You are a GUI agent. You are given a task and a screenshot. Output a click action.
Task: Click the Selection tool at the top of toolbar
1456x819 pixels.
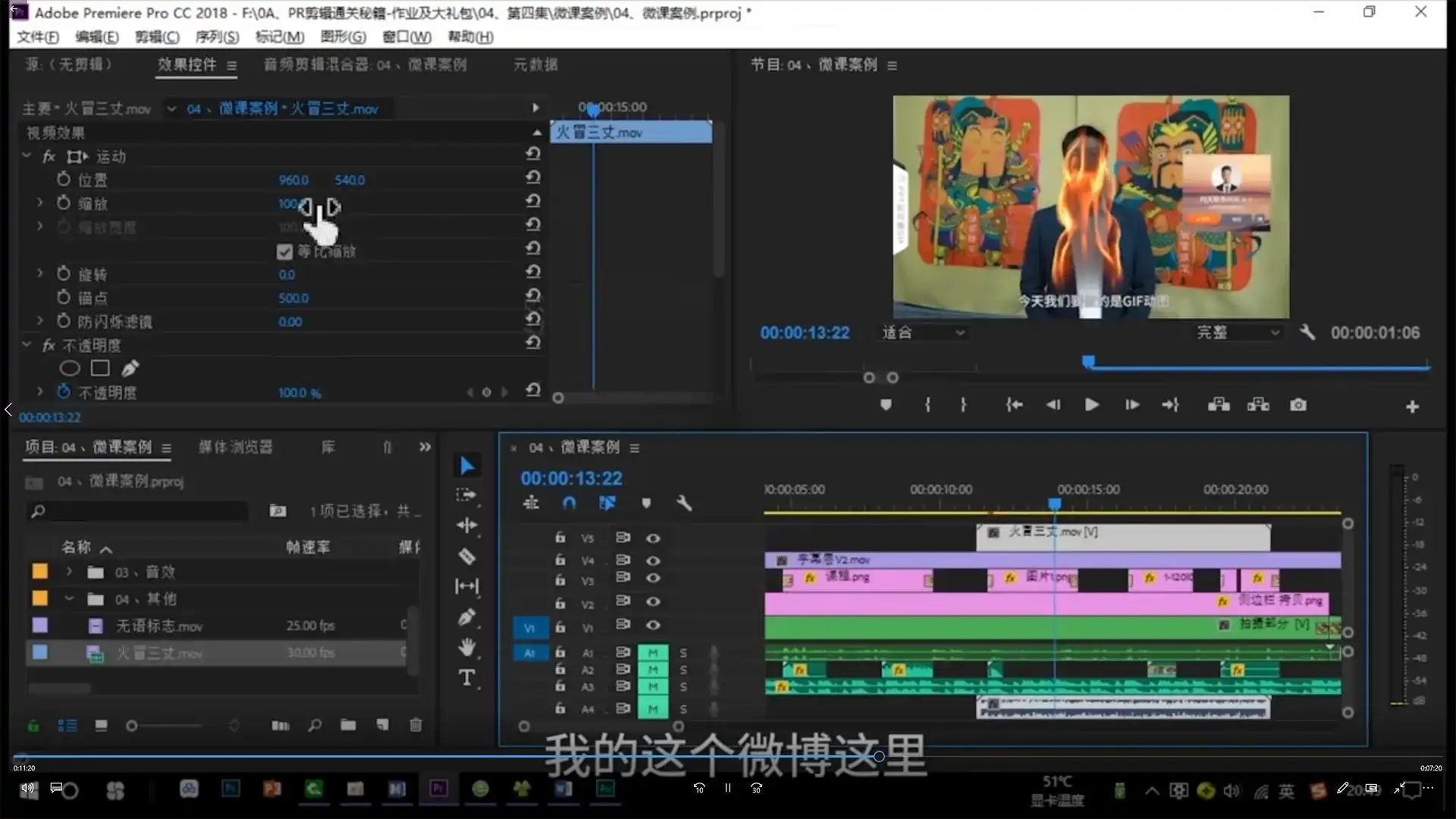pos(468,465)
